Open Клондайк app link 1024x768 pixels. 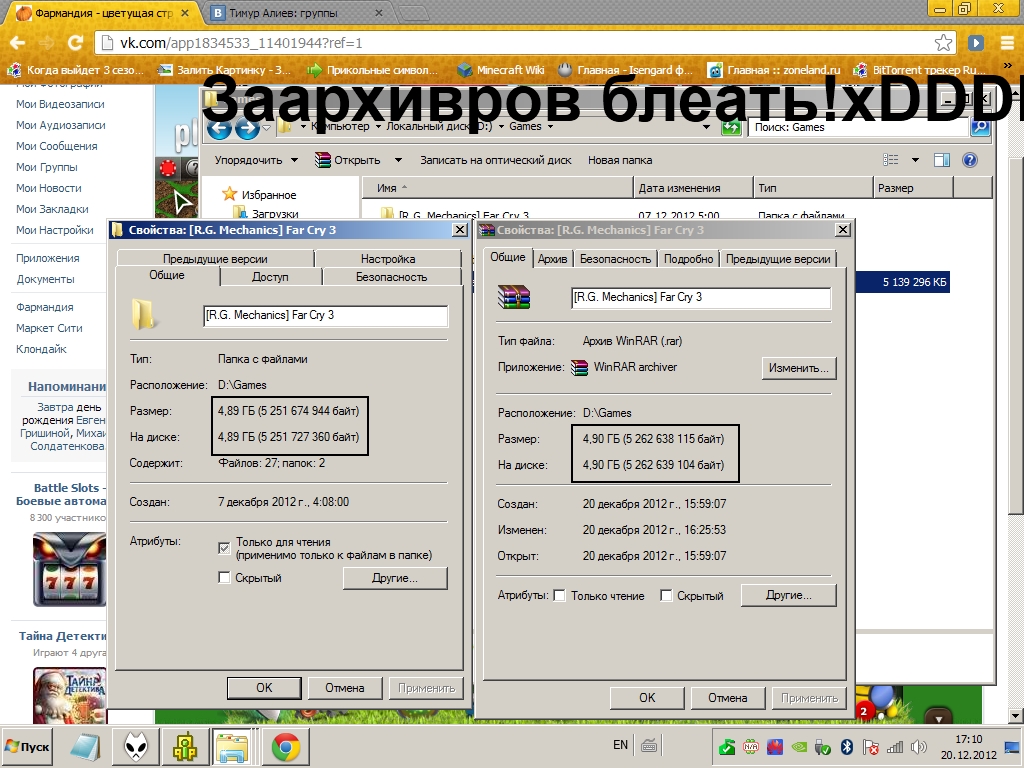41,349
